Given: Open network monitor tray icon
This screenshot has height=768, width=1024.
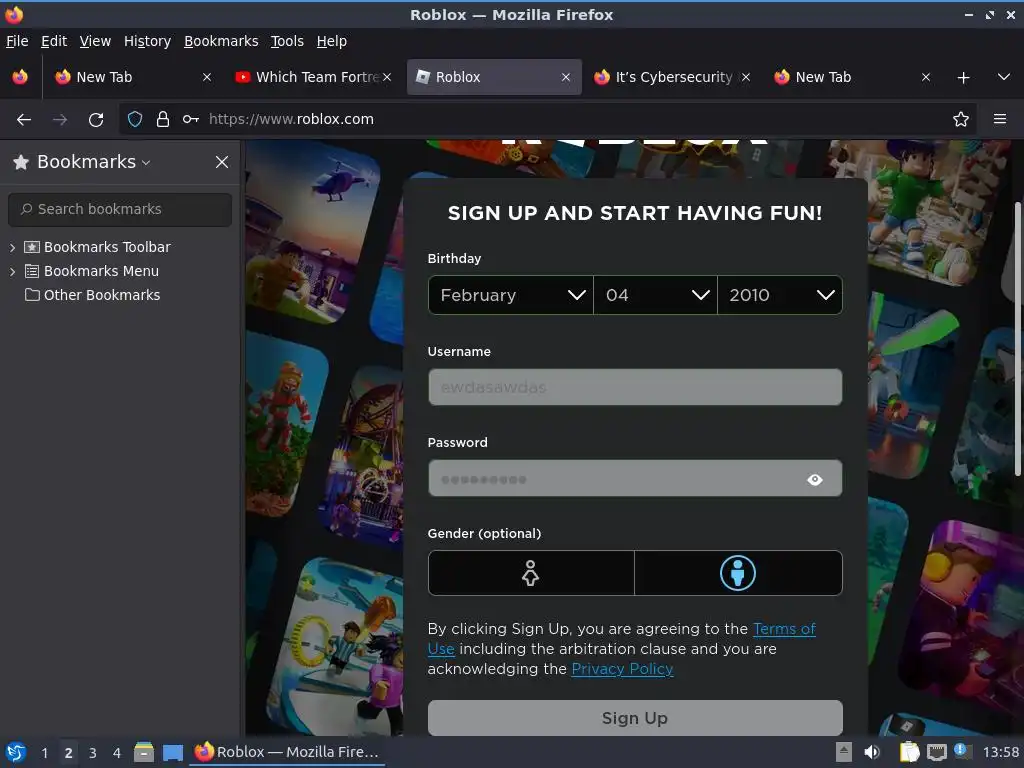Looking at the screenshot, I should [x=937, y=752].
